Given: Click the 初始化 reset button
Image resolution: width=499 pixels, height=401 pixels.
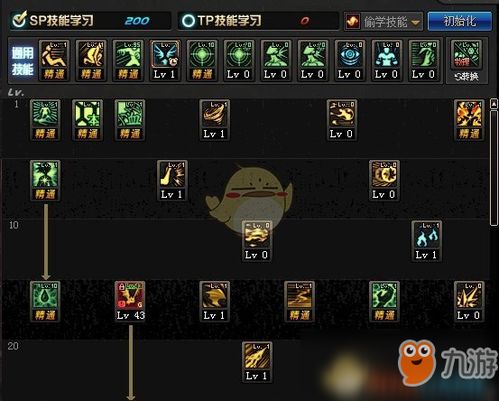Looking at the screenshot, I should pyautogui.click(x=460, y=21).
